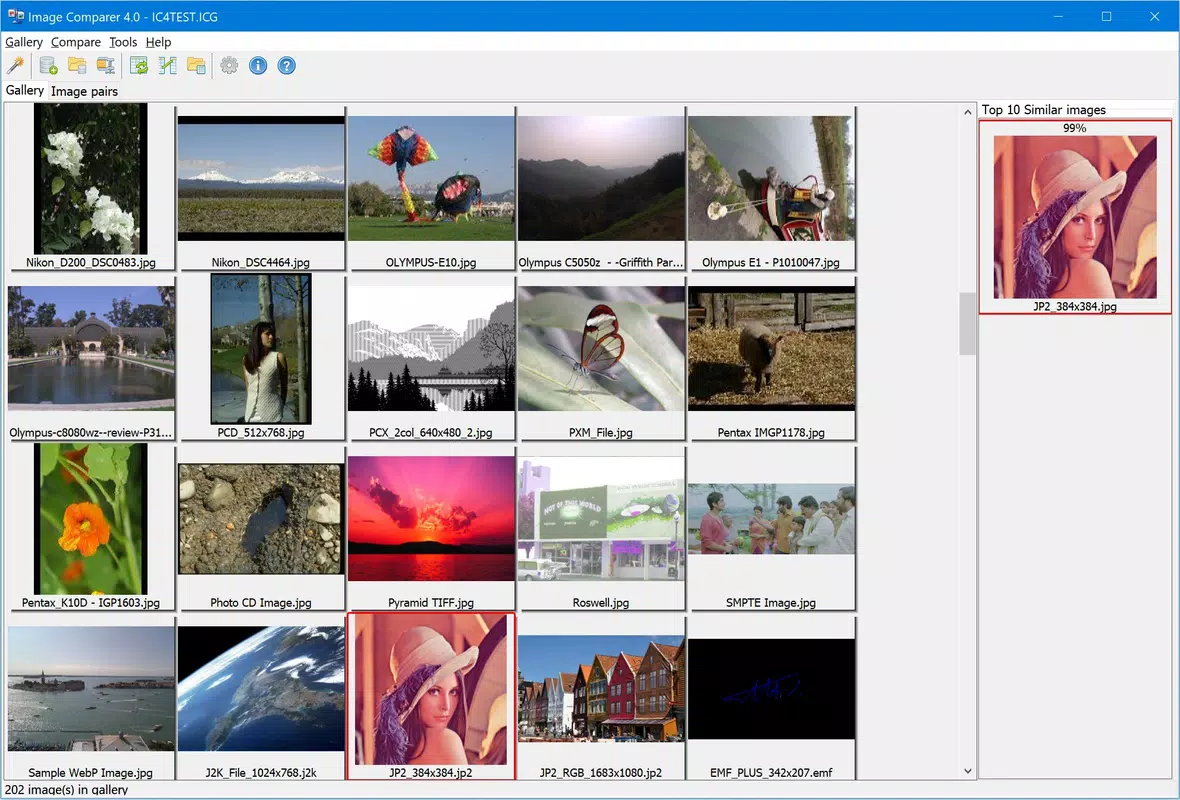This screenshot has height=800, width=1180.
Task: Select Olympus E1 - P1010047.jpg thumbnail
Action: (x=771, y=178)
